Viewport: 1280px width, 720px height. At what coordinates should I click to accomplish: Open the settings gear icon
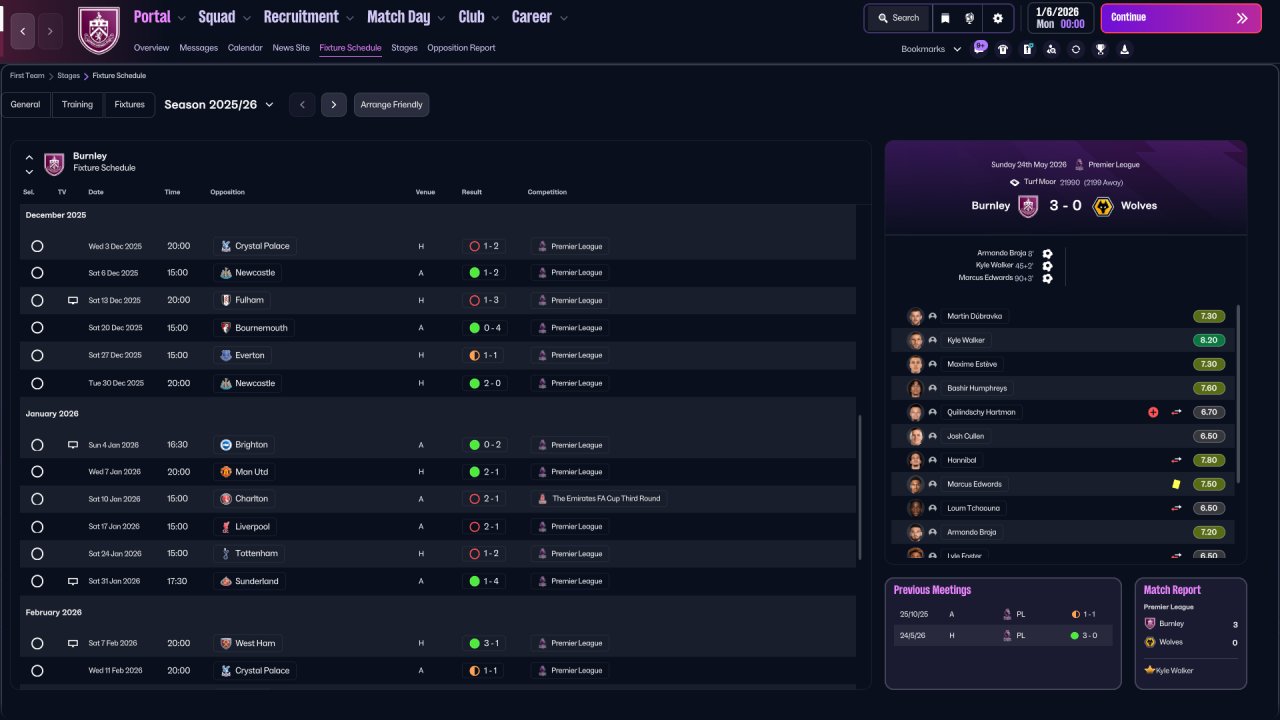tap(998, 18)
